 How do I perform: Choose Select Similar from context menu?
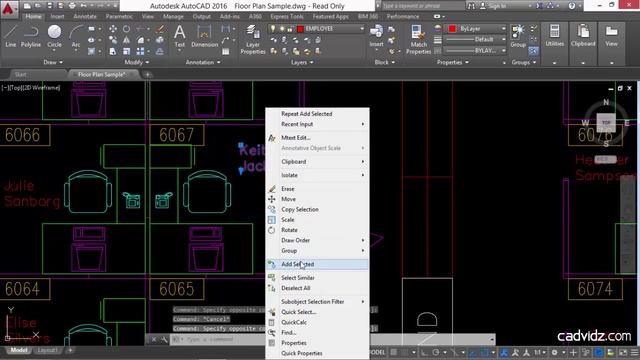pos(317,278)
